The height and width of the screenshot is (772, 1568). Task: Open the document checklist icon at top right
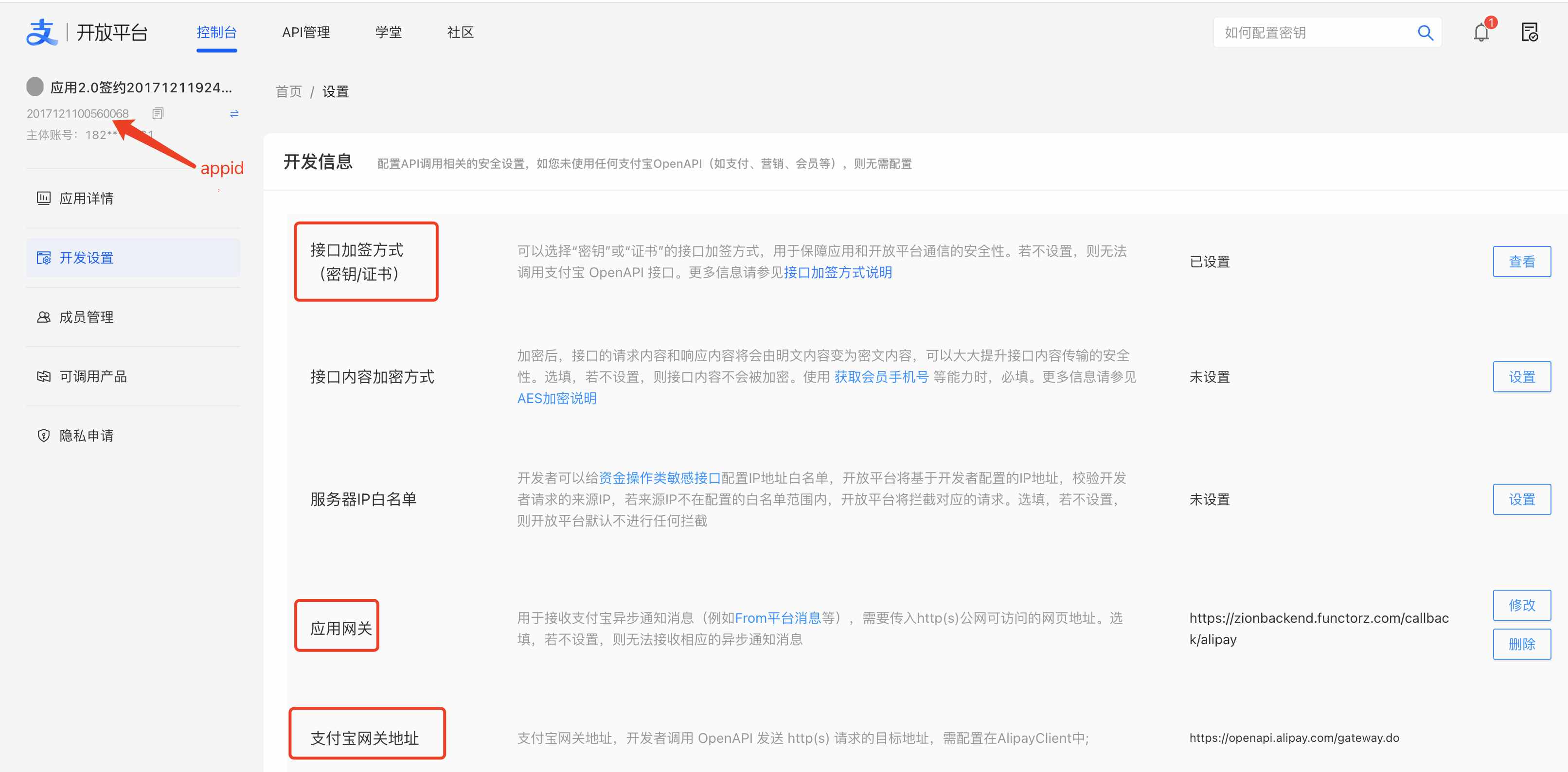click(x=1530, y=32)
